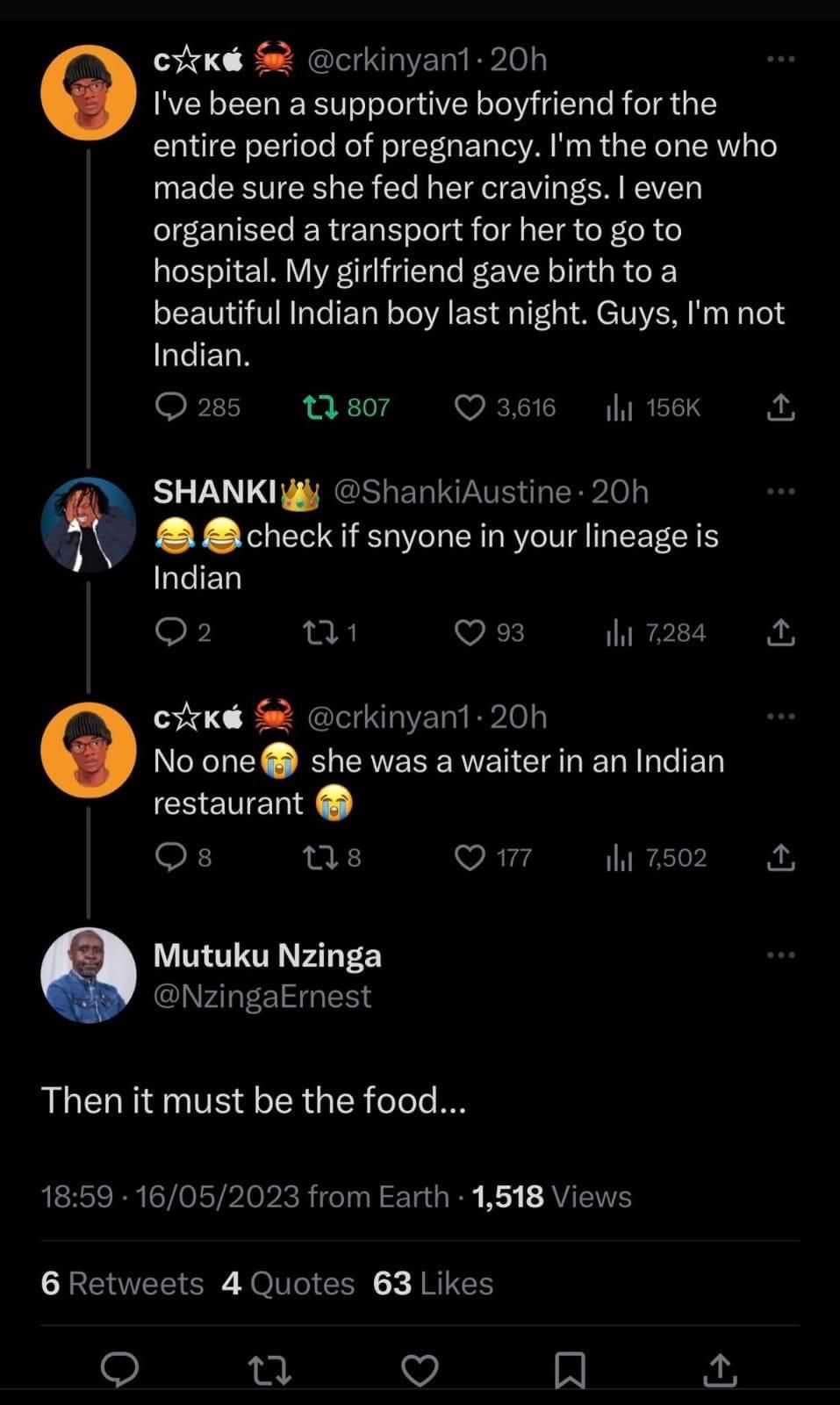Bookmark the 'Then it must be the food' tweet
This screenshot has width=840, height=1405.
[570, 1369]
